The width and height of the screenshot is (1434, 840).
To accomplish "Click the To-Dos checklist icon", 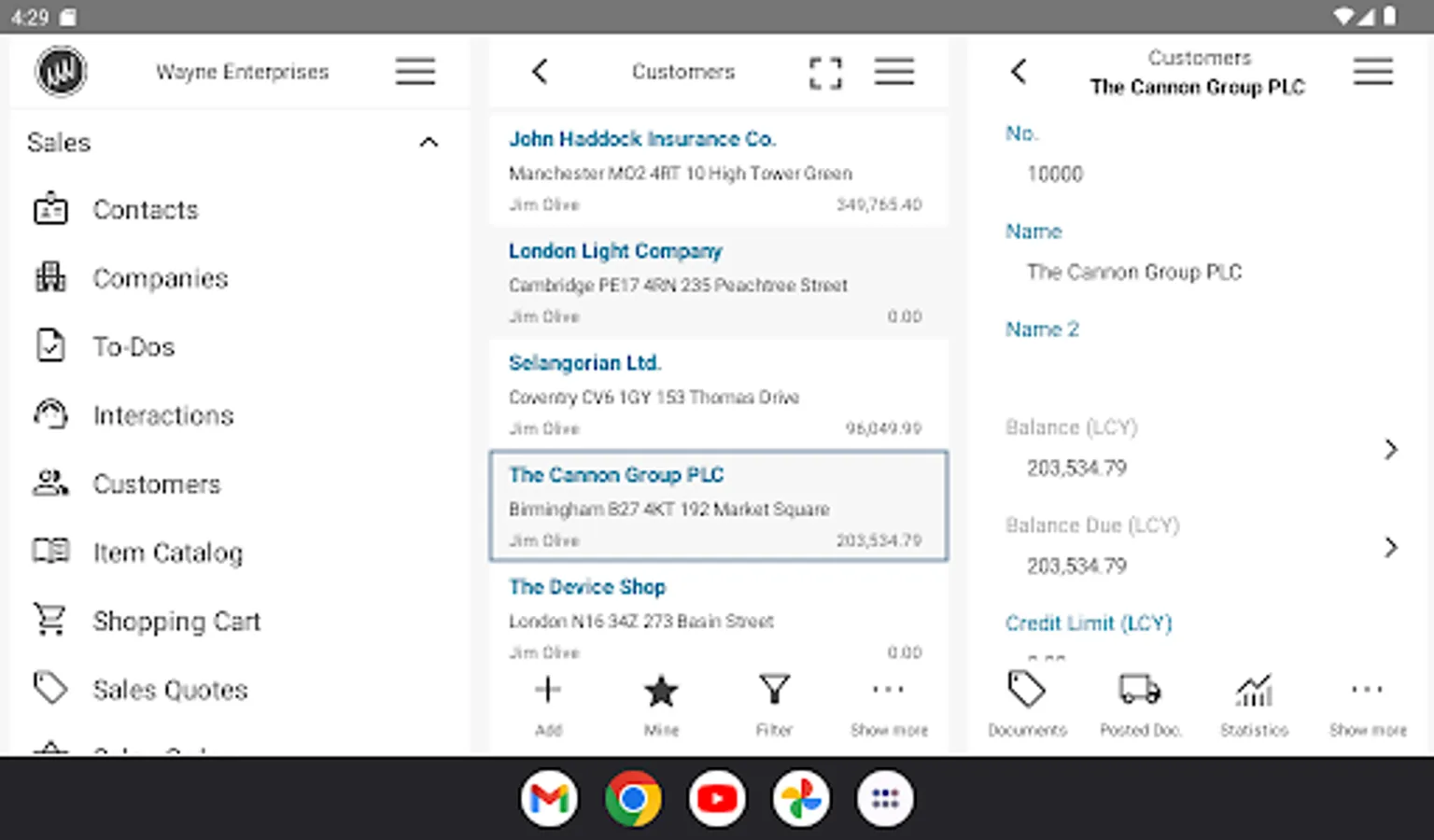I will click(50, 345).
